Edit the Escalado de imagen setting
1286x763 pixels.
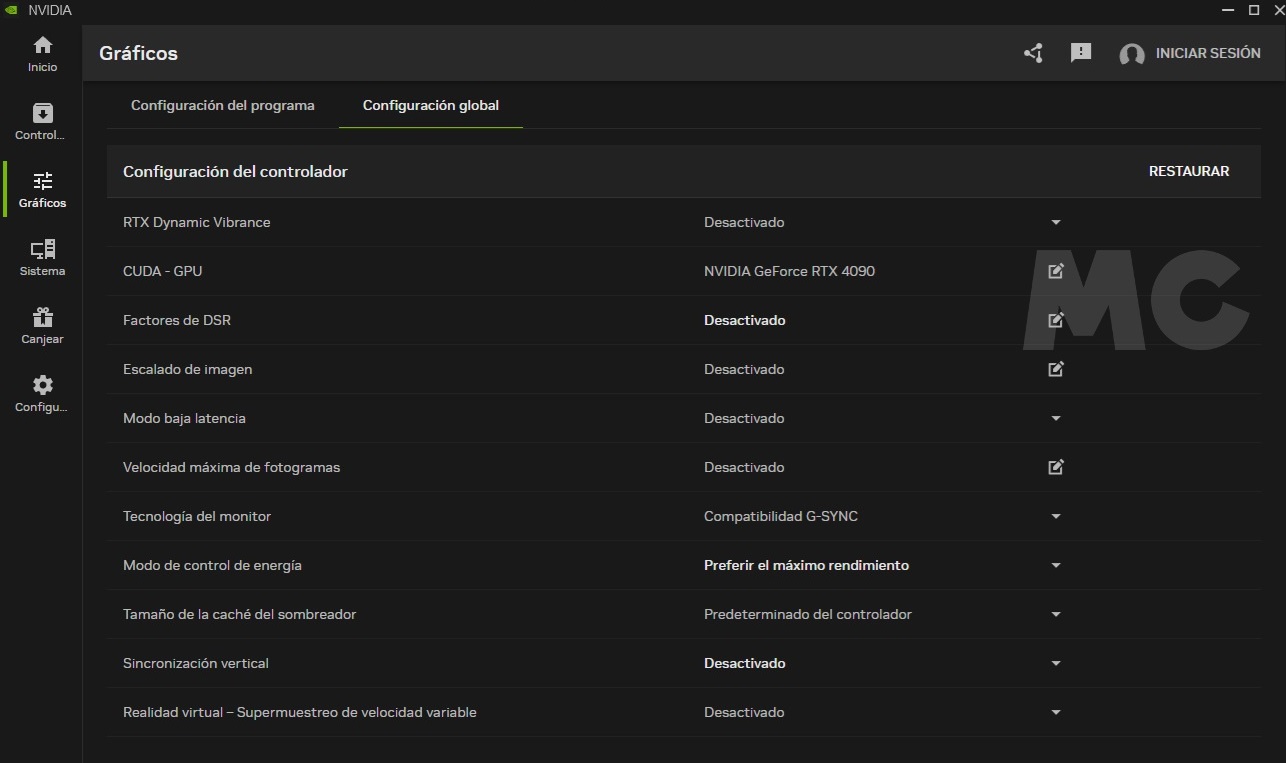[1056, 369]
